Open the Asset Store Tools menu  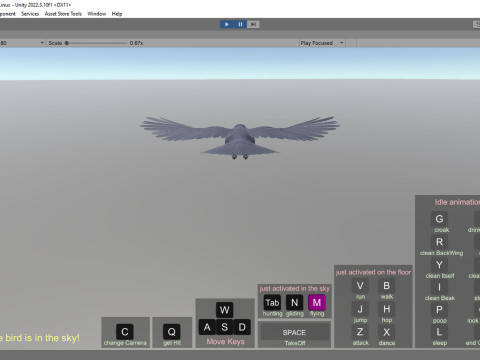[63, 14]
